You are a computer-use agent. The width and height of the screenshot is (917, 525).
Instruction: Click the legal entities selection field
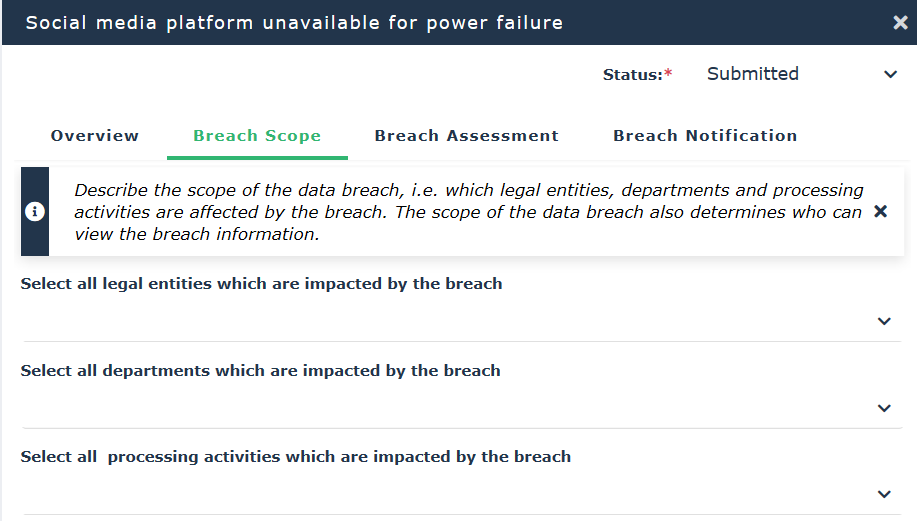pos(440,321)
